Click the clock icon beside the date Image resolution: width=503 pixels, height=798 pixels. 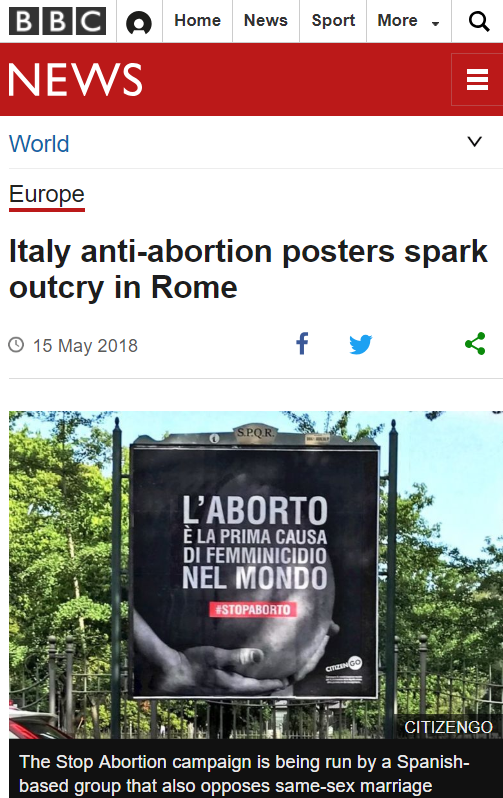click(x=16, y=345)
